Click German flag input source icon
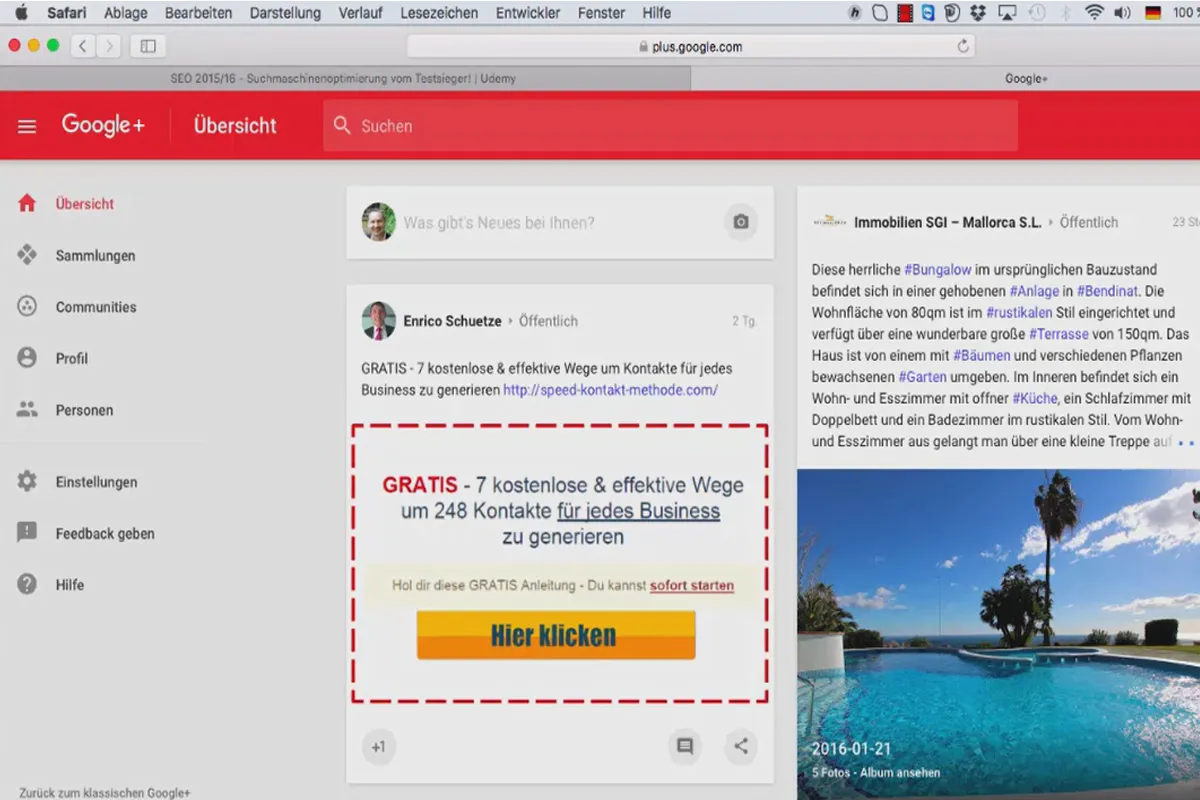The height and width of the screenshot is (800, 1200). tap(1152, 13)
